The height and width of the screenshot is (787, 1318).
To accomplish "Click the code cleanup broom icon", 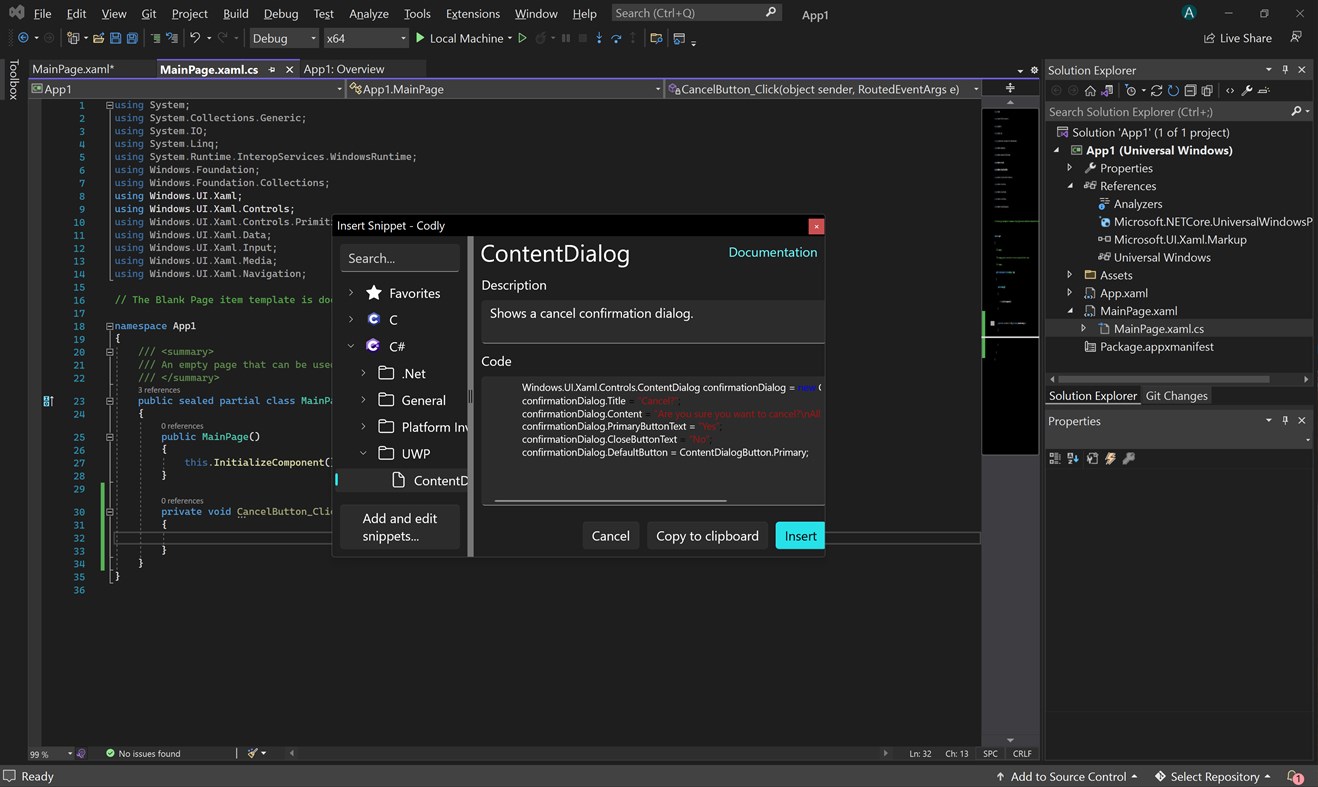I will (x=254, y=753).
